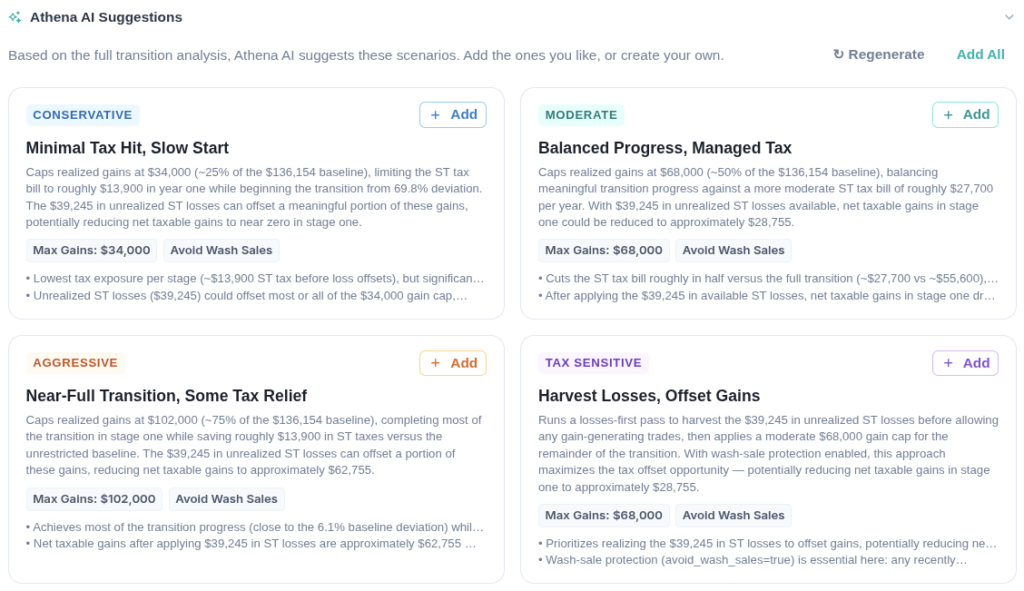Open the Balanced Progress, Managed Tax title
This screenshot has height=591, width=1024.
(x=664, y=148)
